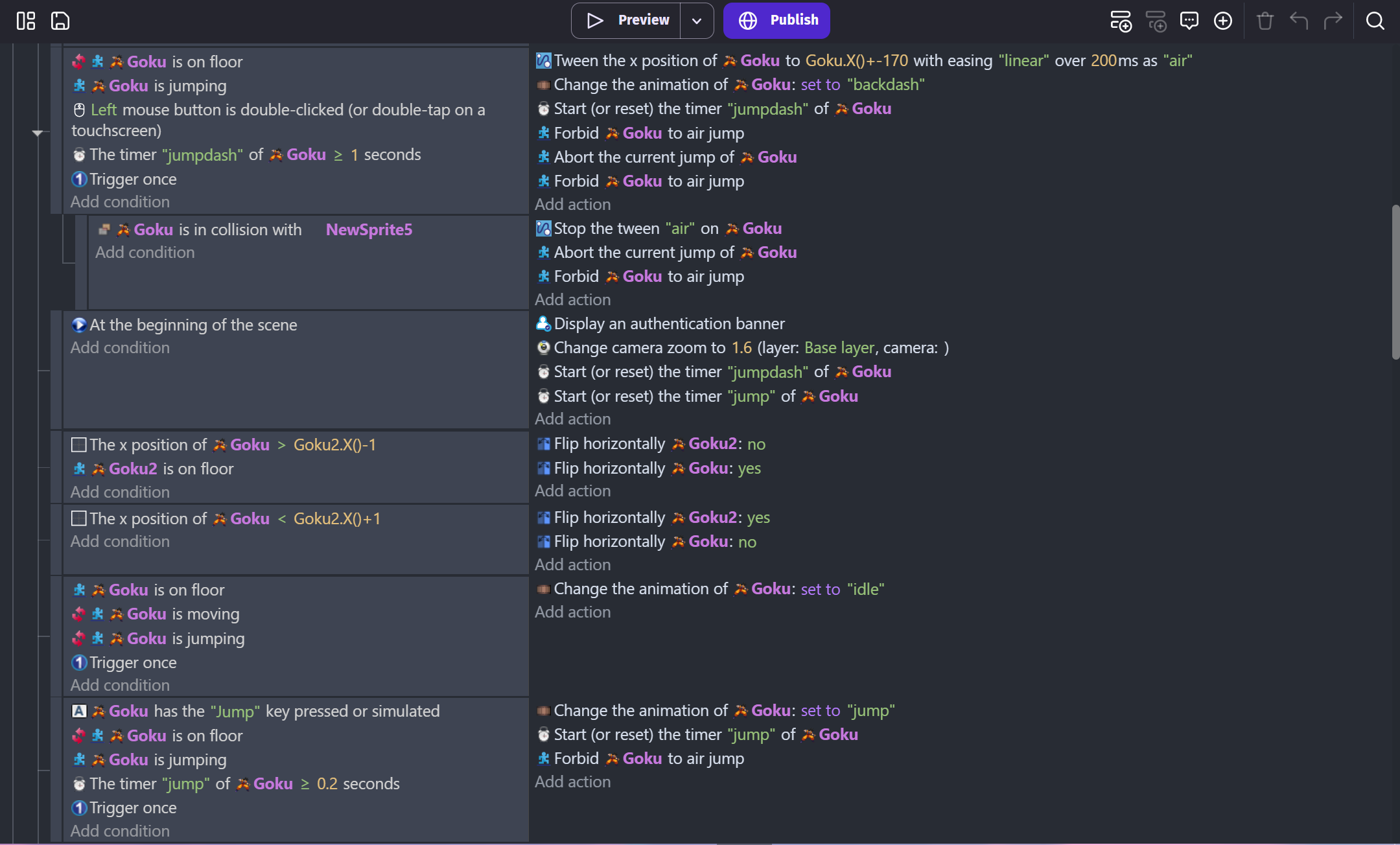The height and width of the screenshot is (845, 1400).
Task: Click the 'Goku2.X()+1' expression
Action: pos(337,518)
